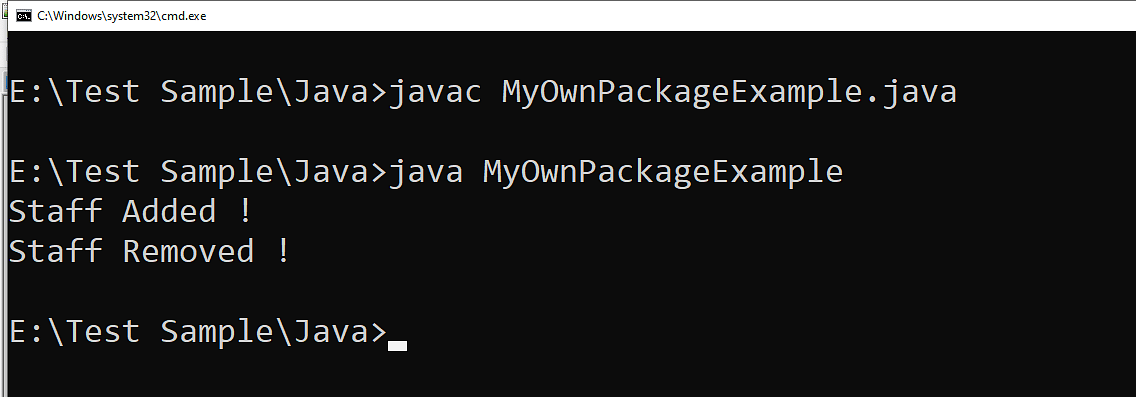Click the word Removed in the output
Viewport: 1136px width, 397px height.
pyautogui.click(x=188, y=251)
